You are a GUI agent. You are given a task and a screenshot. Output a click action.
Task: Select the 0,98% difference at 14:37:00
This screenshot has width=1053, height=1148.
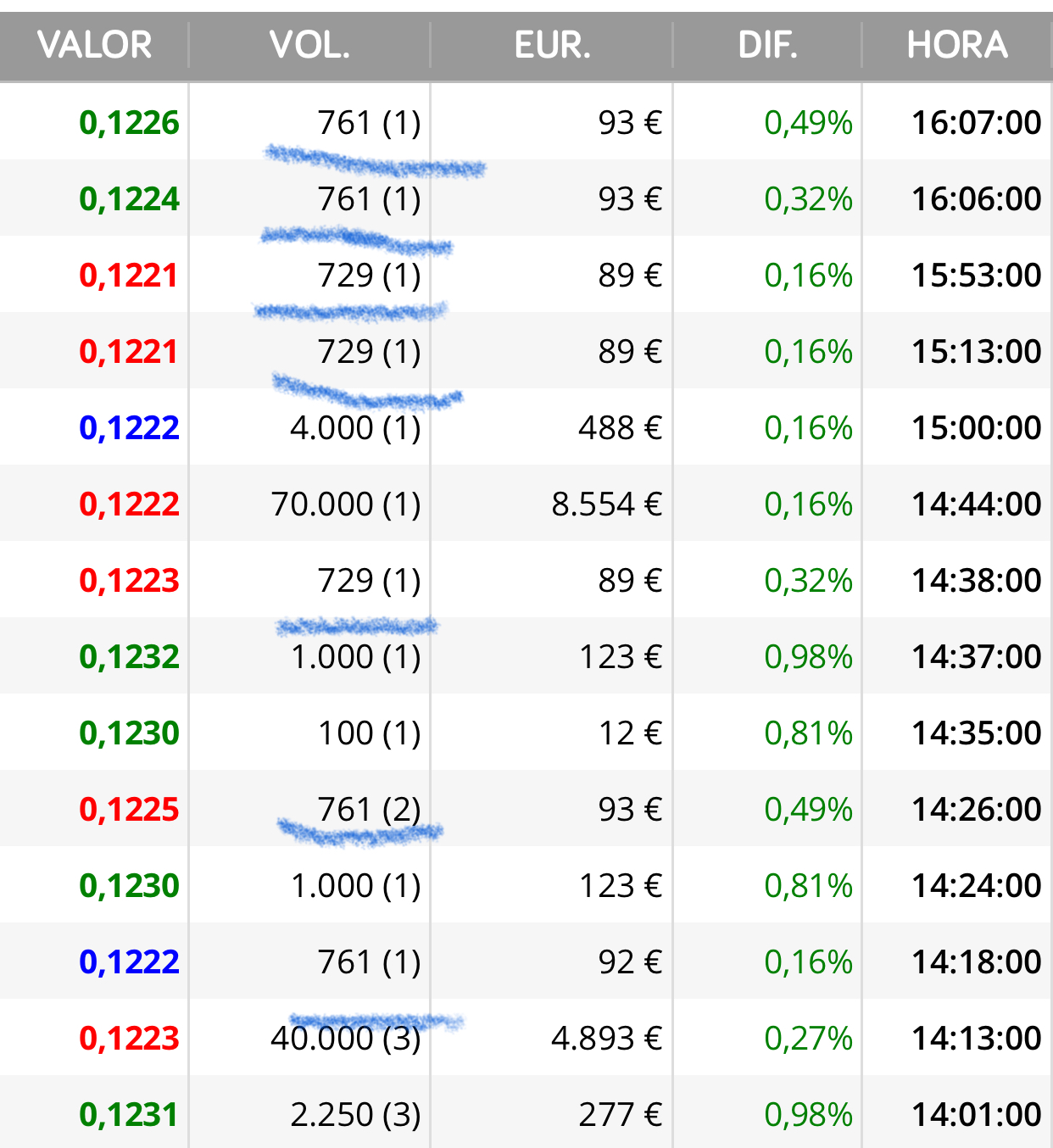coord(808,657)
